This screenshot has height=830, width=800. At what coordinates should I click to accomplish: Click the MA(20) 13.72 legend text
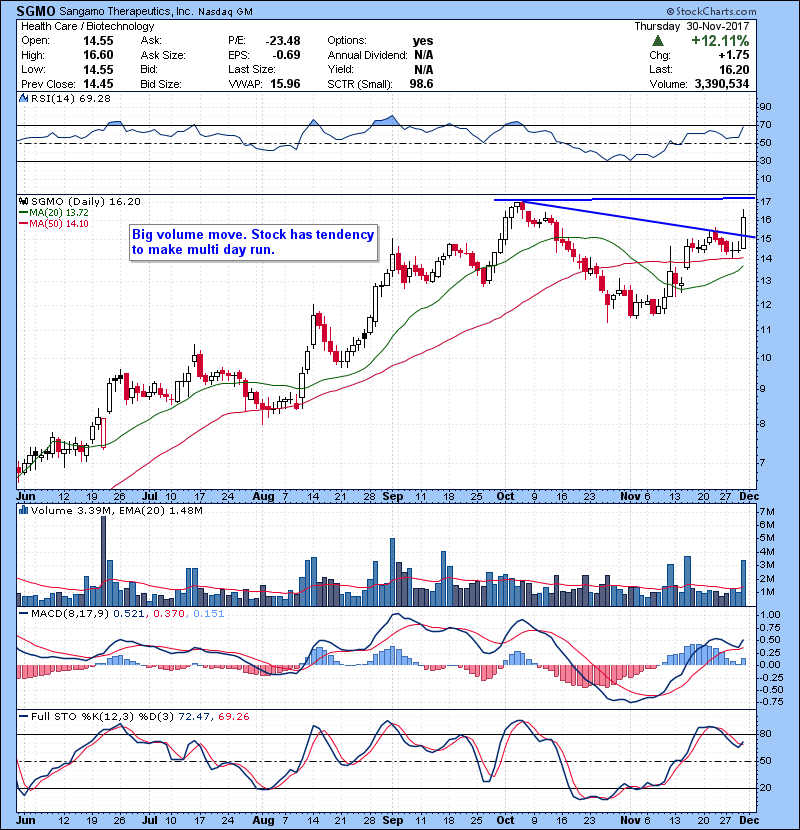pyautogui.click(x=59, y=212)
